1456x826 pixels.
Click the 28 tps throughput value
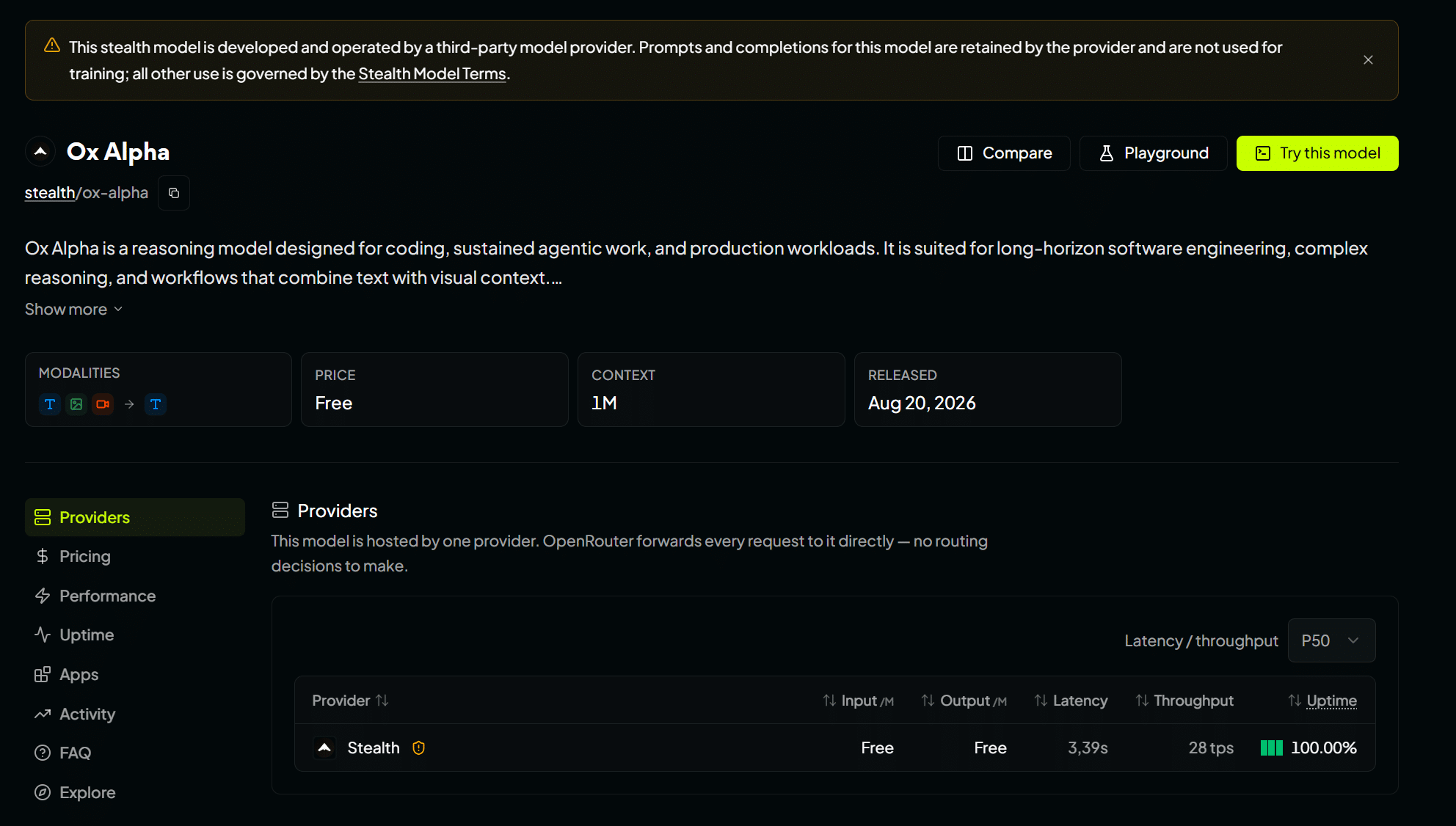(x=1211, y=748)
